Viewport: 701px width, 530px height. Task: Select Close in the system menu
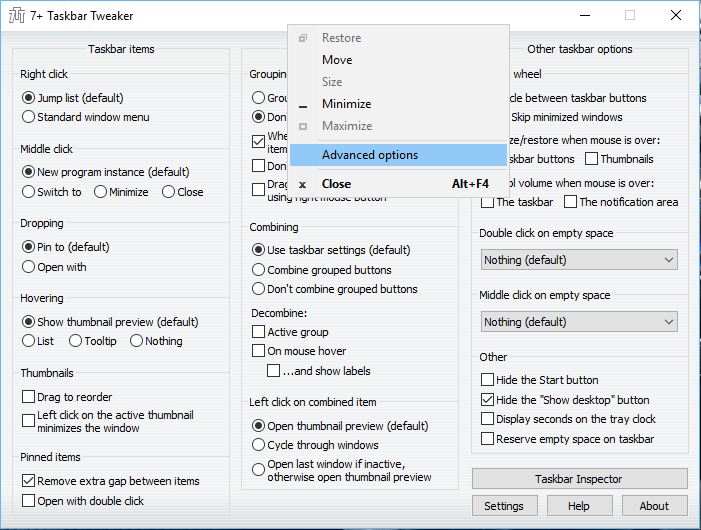[336, 184]
